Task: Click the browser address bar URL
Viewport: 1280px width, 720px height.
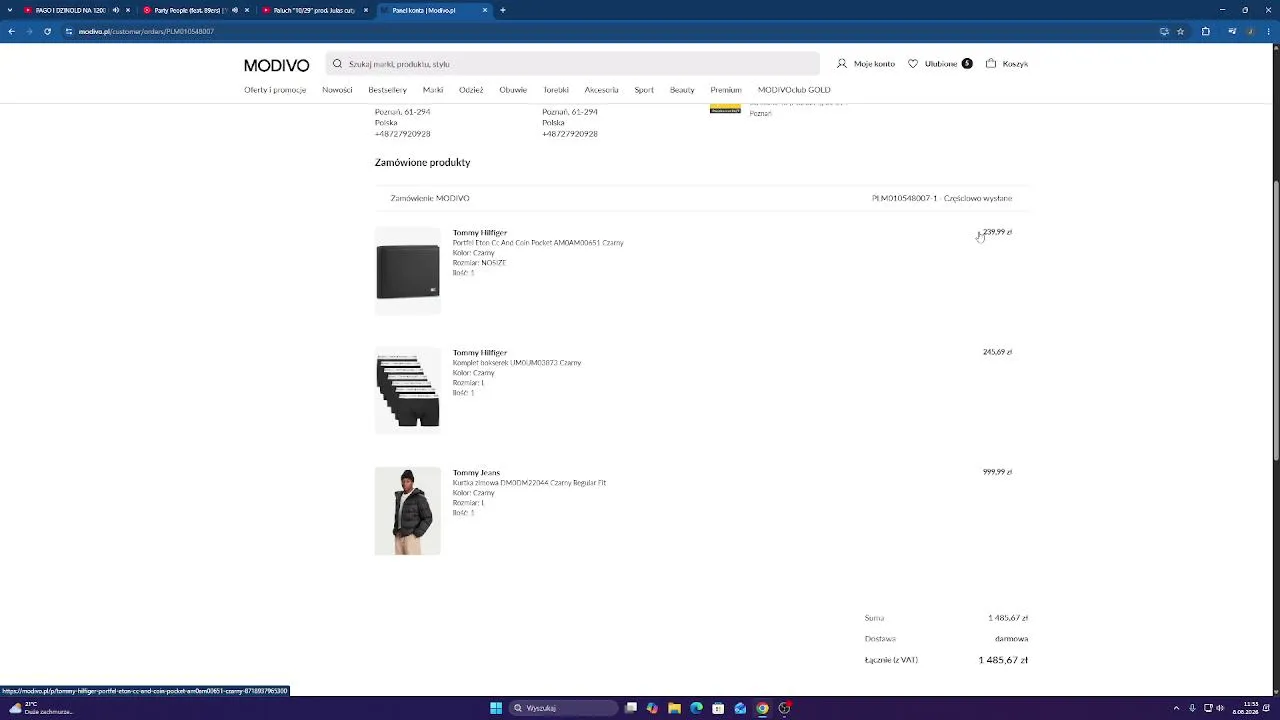Action: pos(146,31)
